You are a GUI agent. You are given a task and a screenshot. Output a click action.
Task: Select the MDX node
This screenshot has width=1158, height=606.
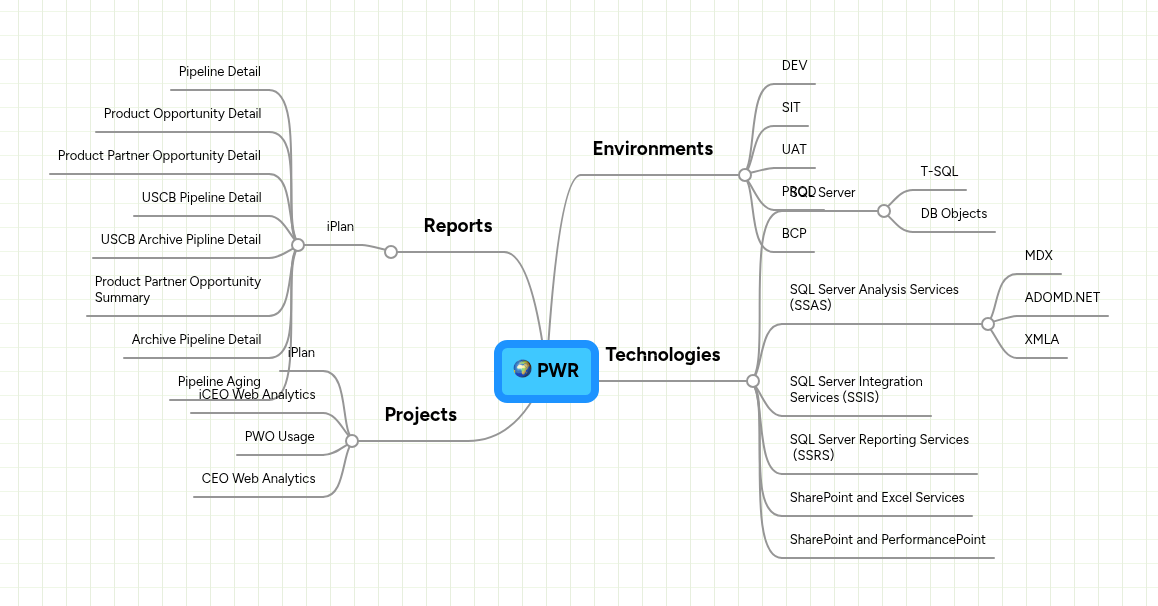click(1038, 255)
